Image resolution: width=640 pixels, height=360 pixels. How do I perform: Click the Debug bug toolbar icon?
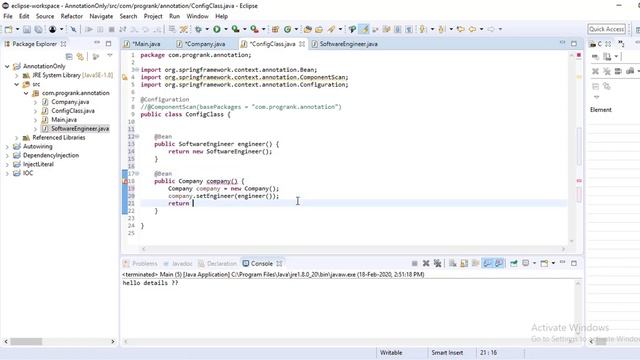click(x=198, y=29)
